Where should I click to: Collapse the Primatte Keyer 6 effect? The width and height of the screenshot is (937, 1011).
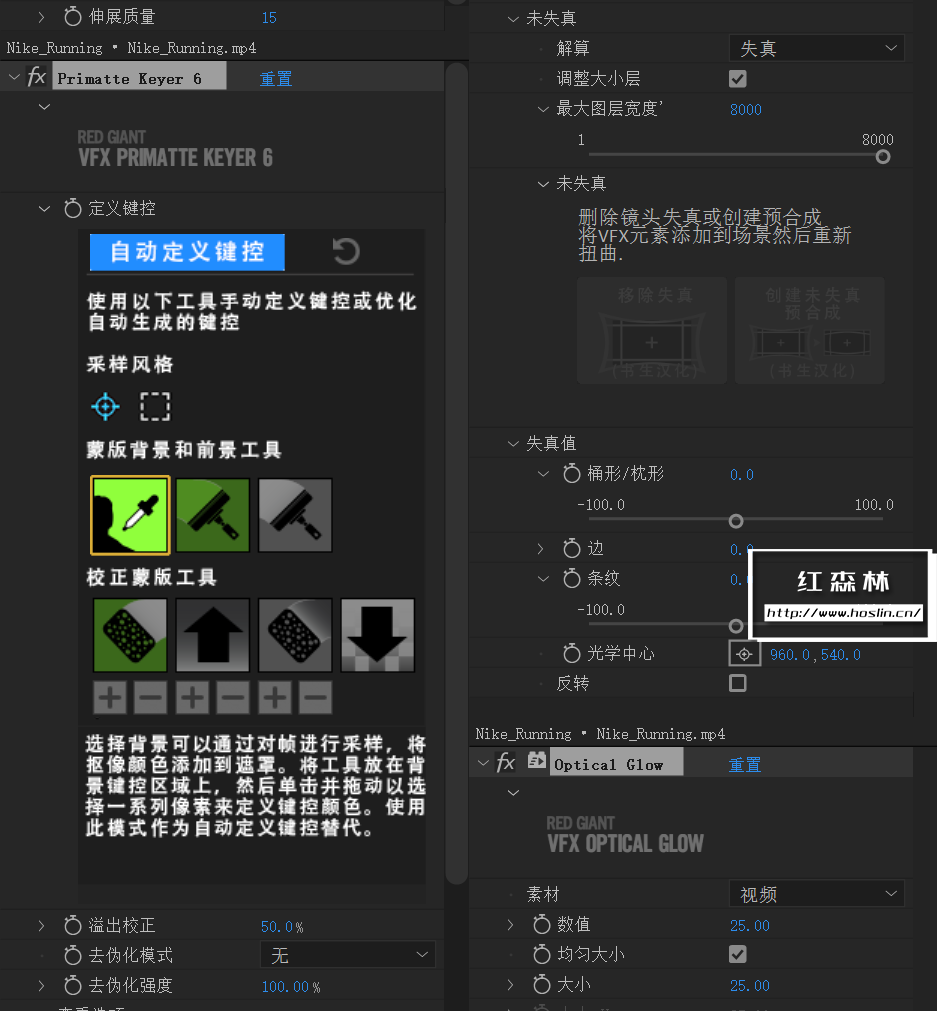14,77
